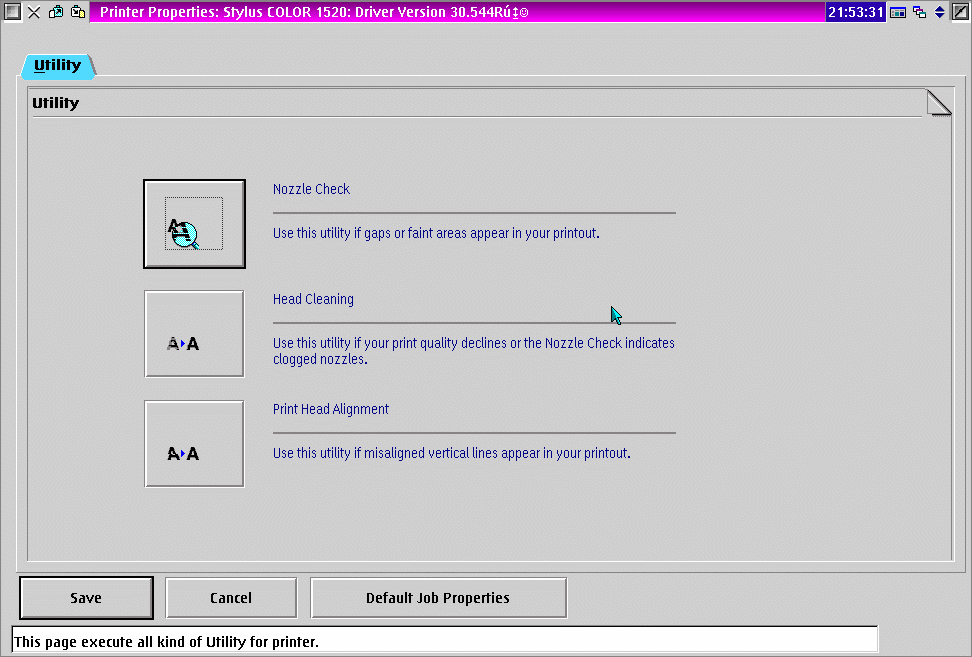Image resolution: width=972 pixels, height=657 pixels.
Task: Click the Print Head Alignment heading text
Action: click(330, 410)
